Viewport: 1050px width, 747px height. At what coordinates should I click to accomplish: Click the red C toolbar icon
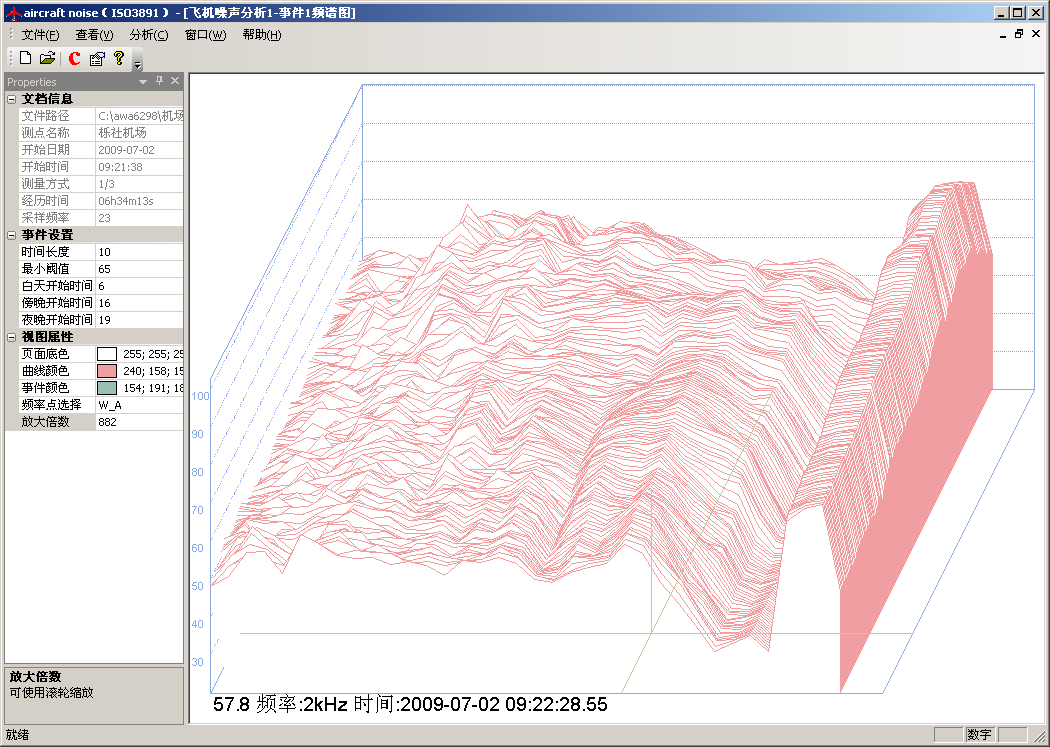point(74,59)
